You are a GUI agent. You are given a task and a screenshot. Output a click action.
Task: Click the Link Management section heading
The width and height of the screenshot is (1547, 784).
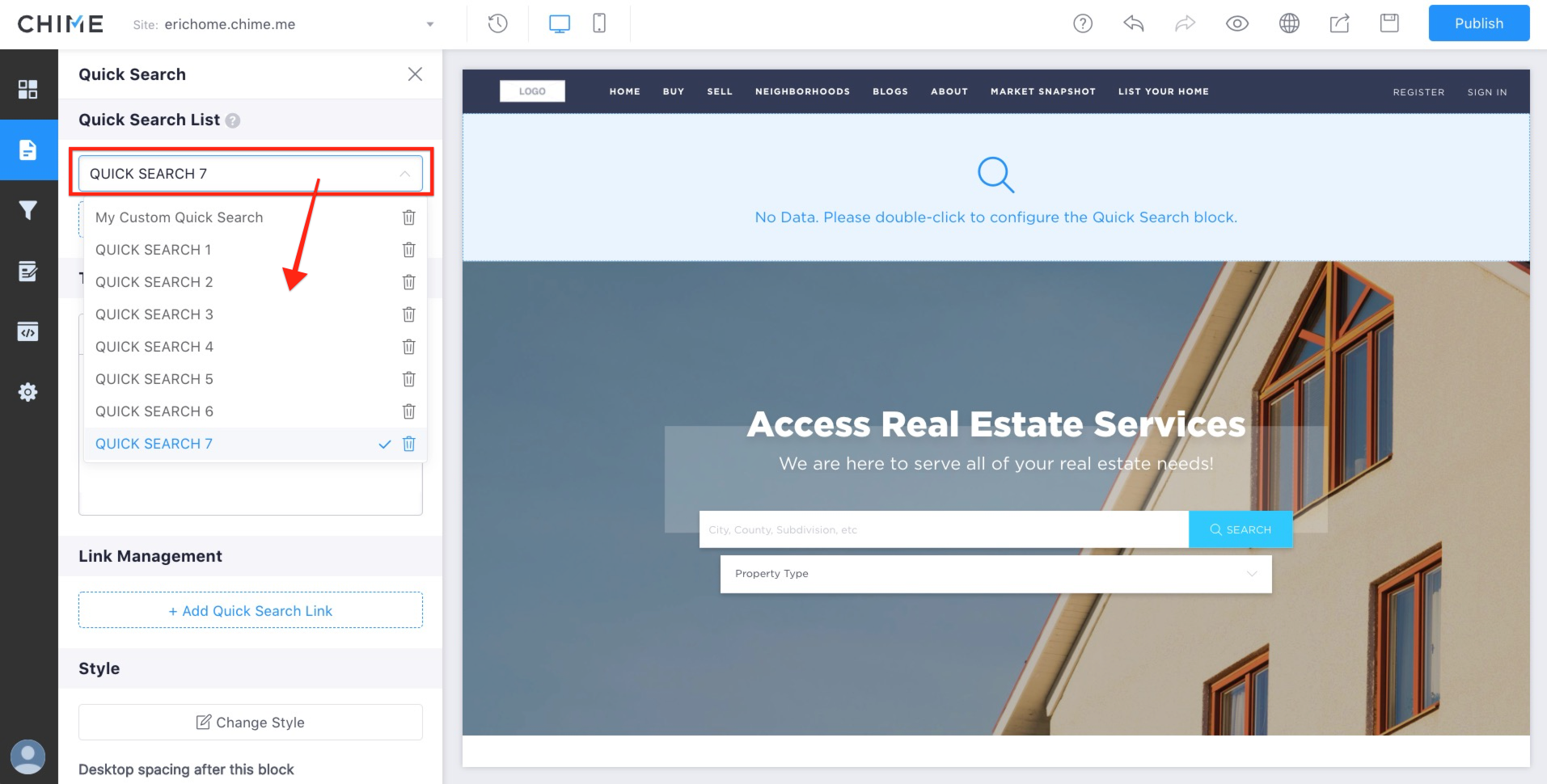click(x=150, y=556)
